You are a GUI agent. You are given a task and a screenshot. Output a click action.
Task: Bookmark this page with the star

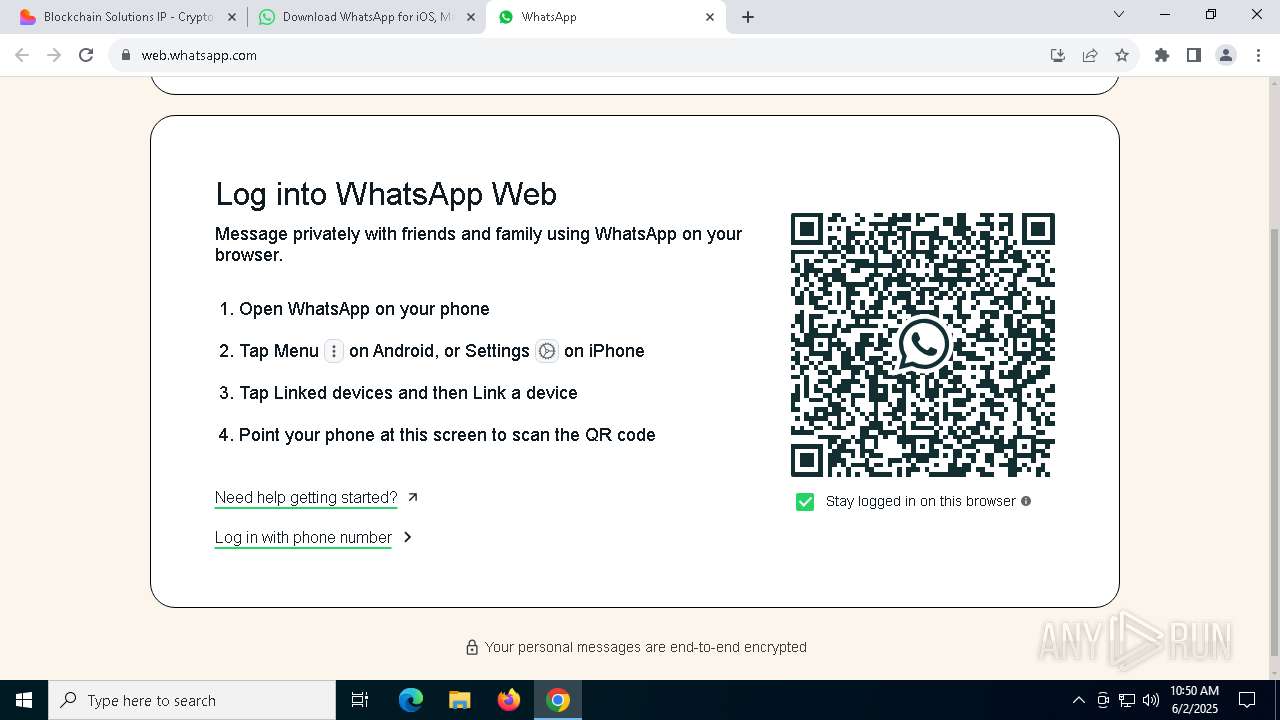point(1122,55)
